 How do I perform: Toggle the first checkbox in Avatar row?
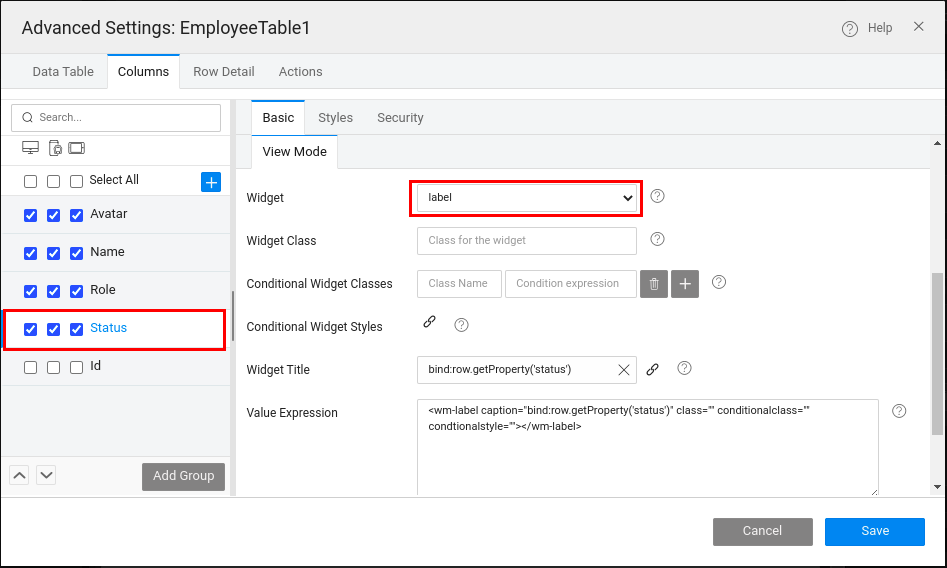click(x=30, y=215)
